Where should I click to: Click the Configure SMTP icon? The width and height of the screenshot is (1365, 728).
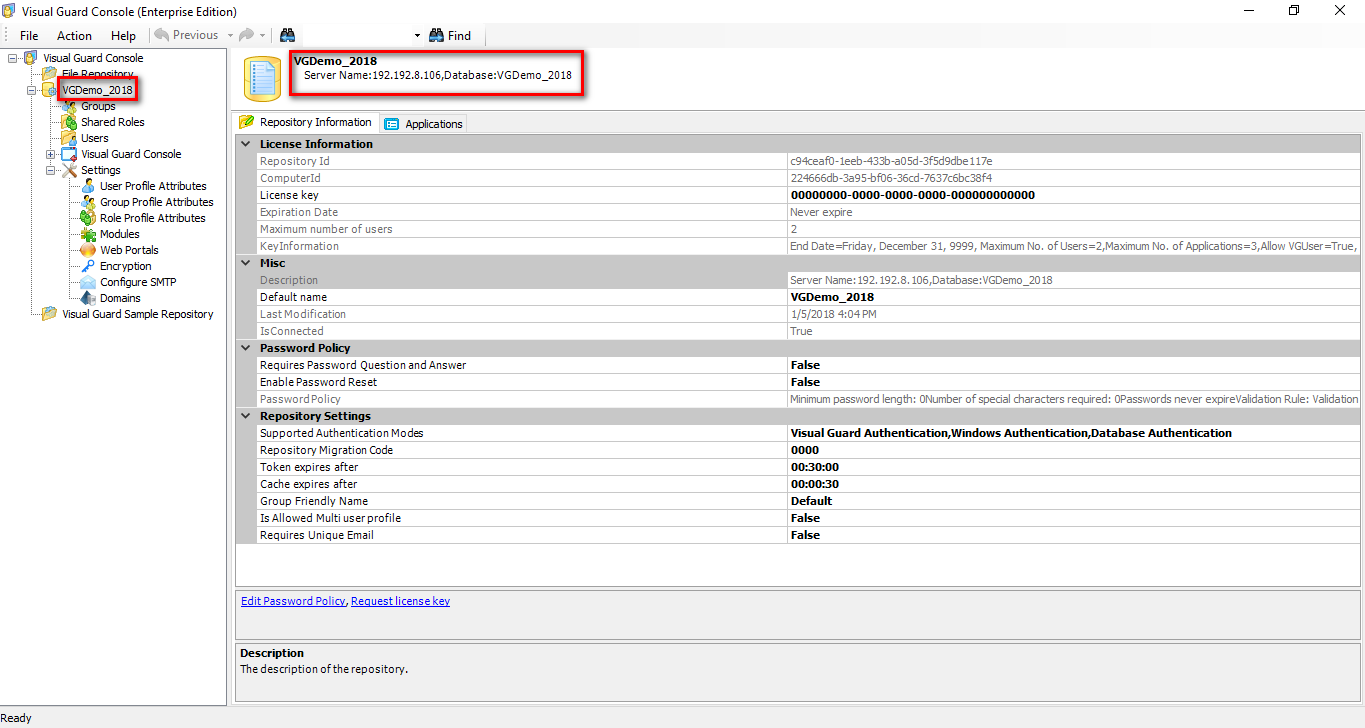click(x=88, y=281)
